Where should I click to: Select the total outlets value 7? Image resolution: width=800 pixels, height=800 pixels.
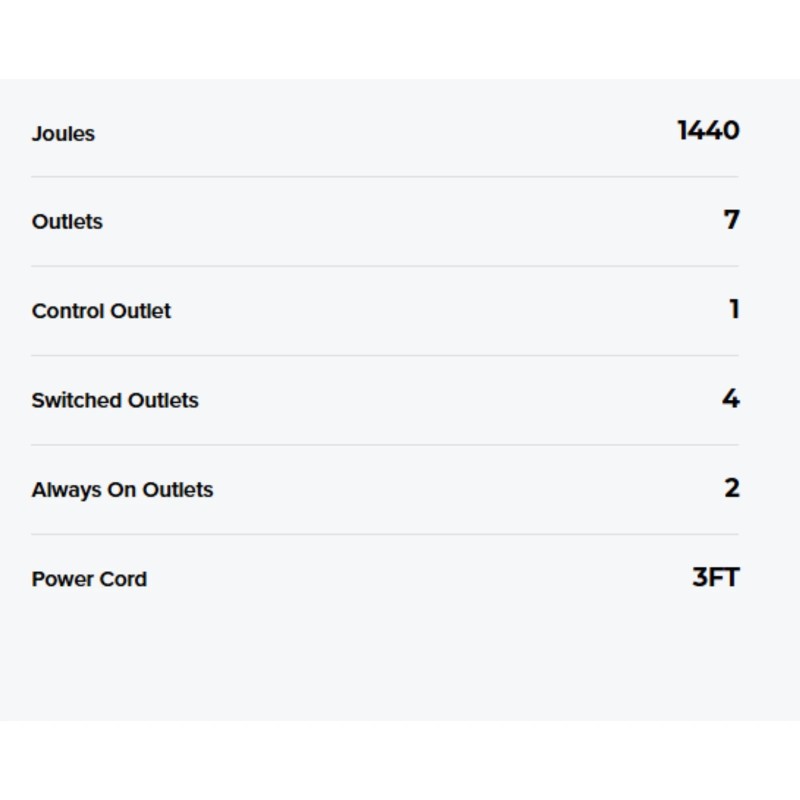click(x=731, y=219)
